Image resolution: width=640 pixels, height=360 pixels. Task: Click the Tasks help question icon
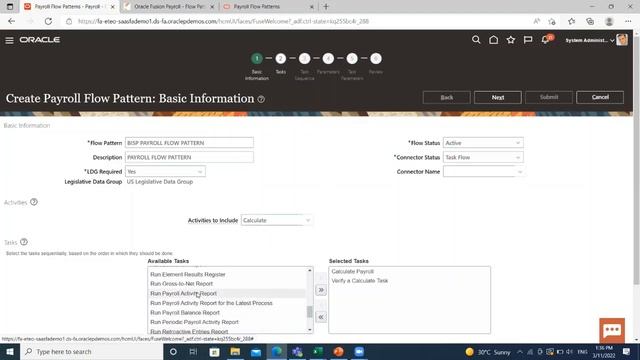pos(24,242)
